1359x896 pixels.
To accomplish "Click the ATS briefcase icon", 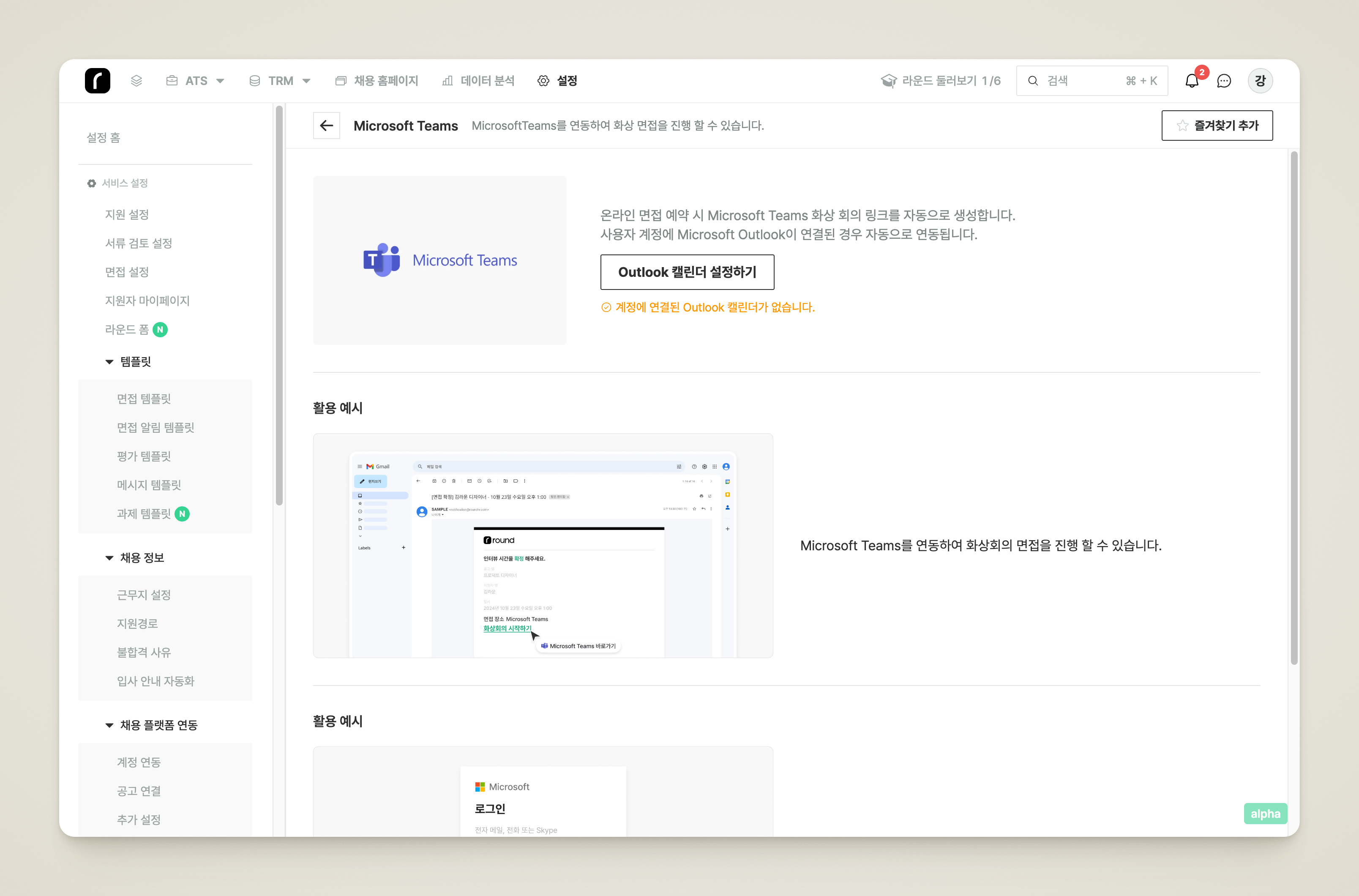I will tap(172, 81).
